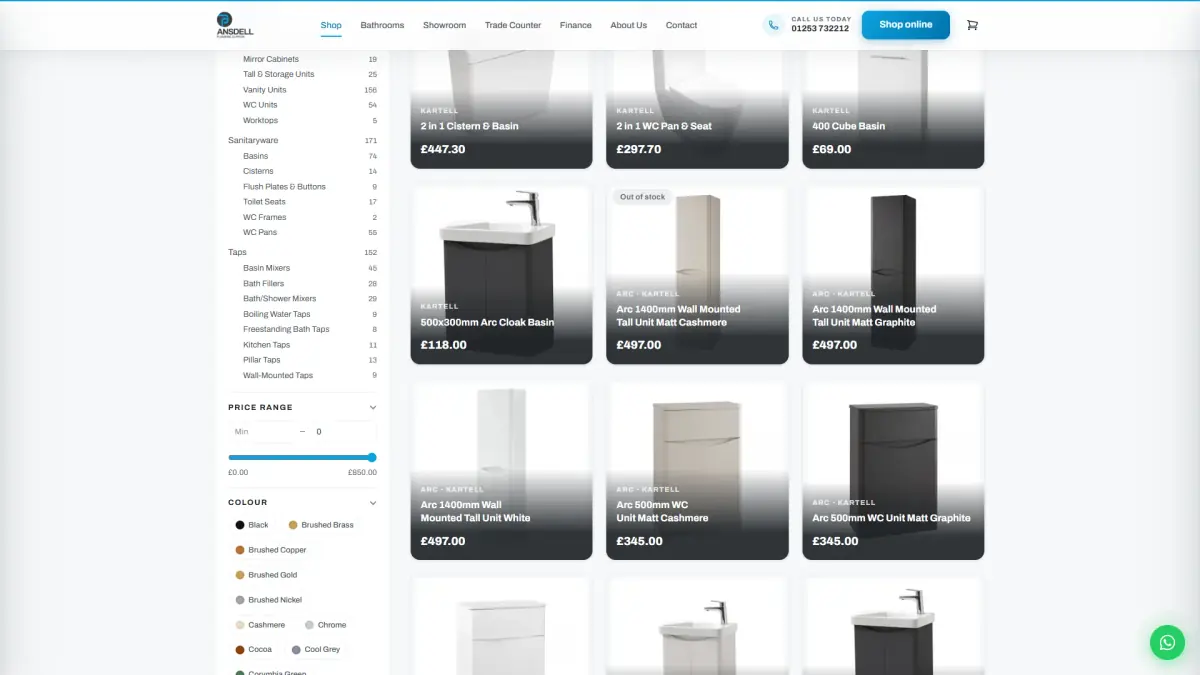
Task: Filter by Brushed Nickel colour
Action: [x=269, y=600]
